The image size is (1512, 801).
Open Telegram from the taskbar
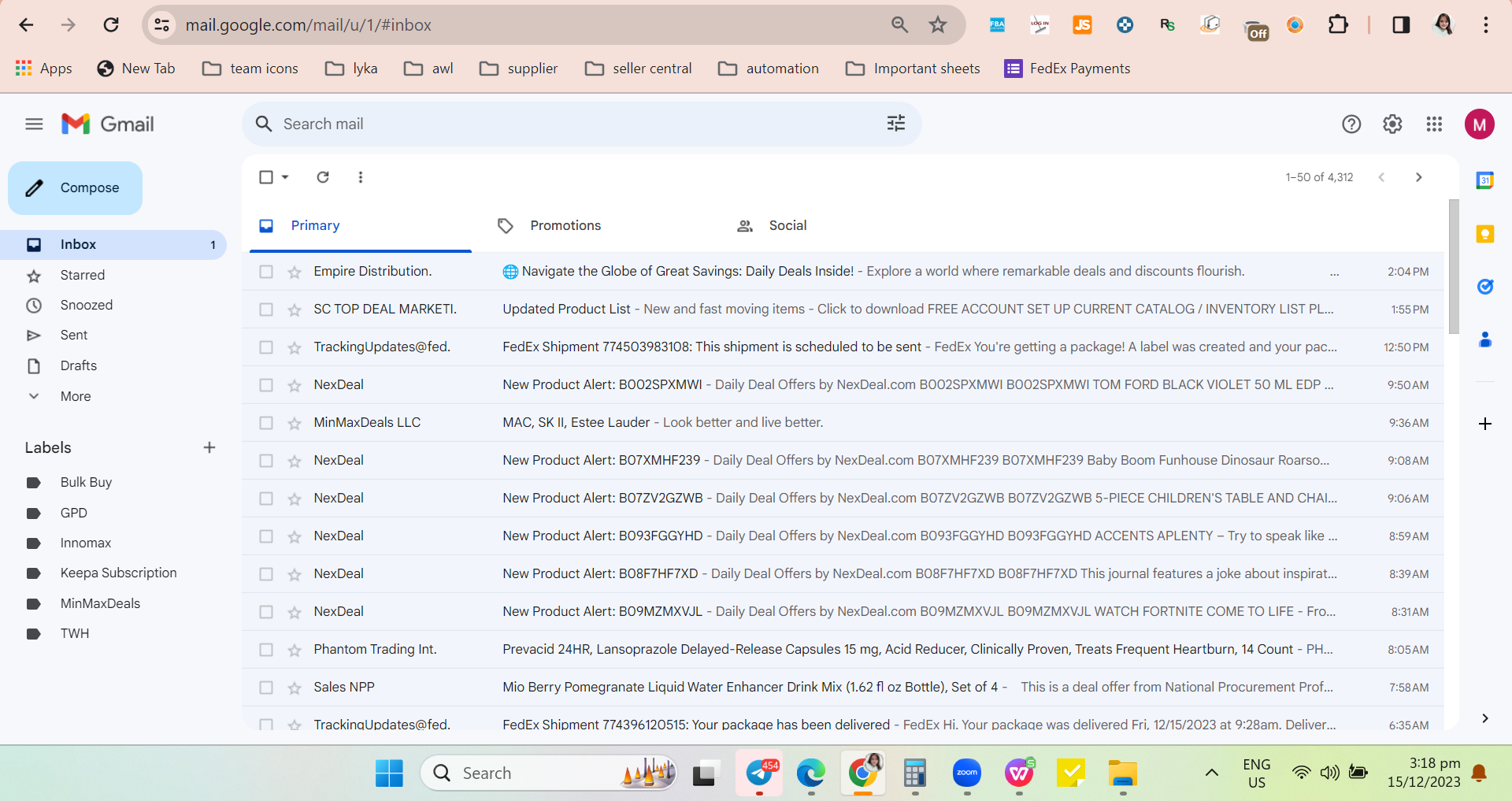[x=760, y=773]
